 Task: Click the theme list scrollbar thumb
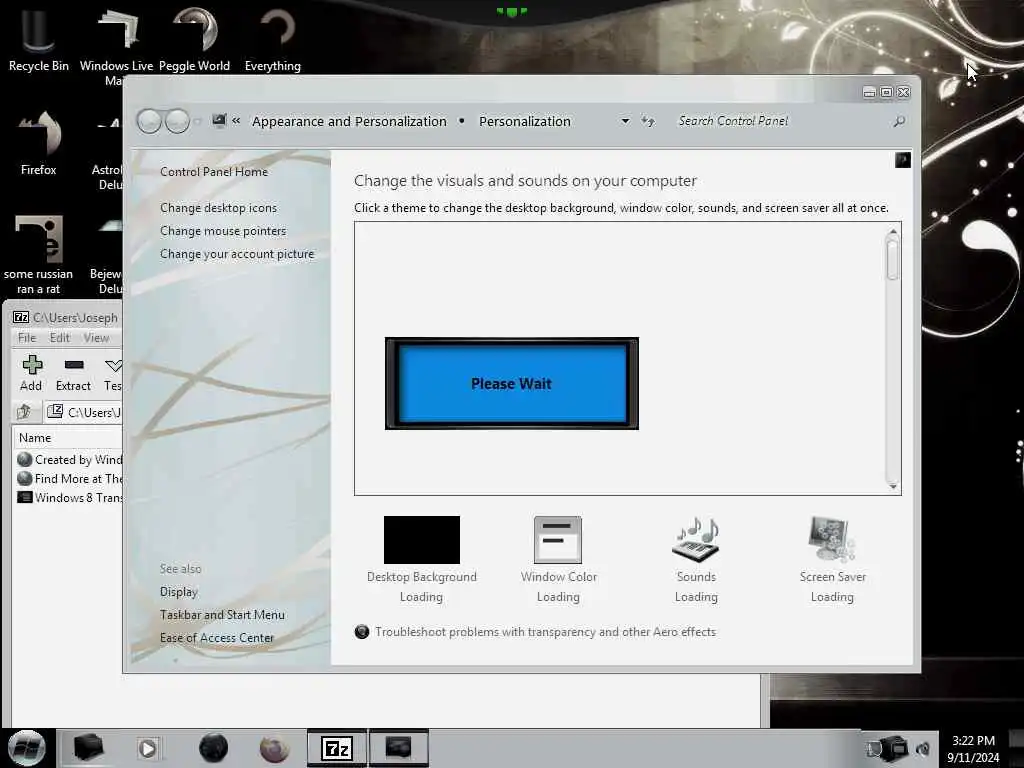coord(892,259)
